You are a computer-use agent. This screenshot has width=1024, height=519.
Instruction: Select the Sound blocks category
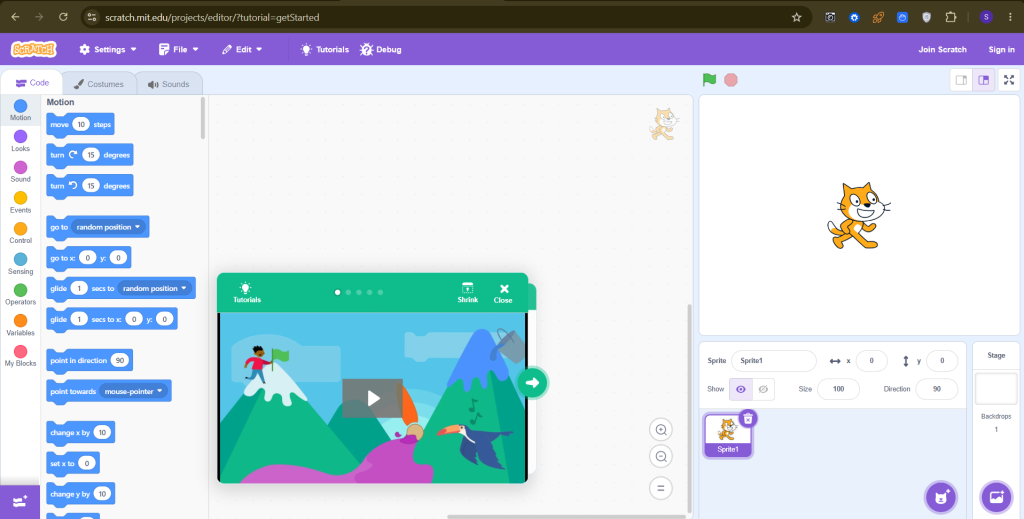click(20, 171)
